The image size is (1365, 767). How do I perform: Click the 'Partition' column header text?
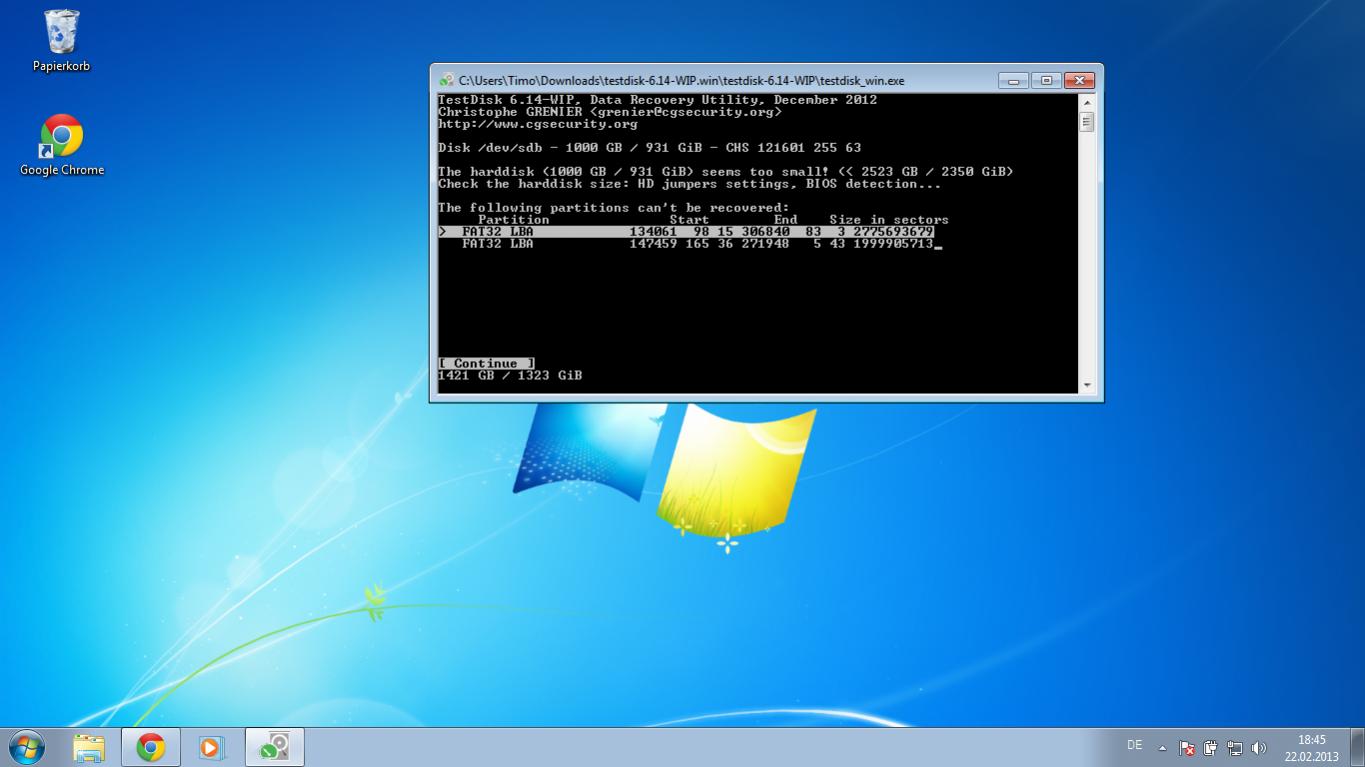click(514, 220)
